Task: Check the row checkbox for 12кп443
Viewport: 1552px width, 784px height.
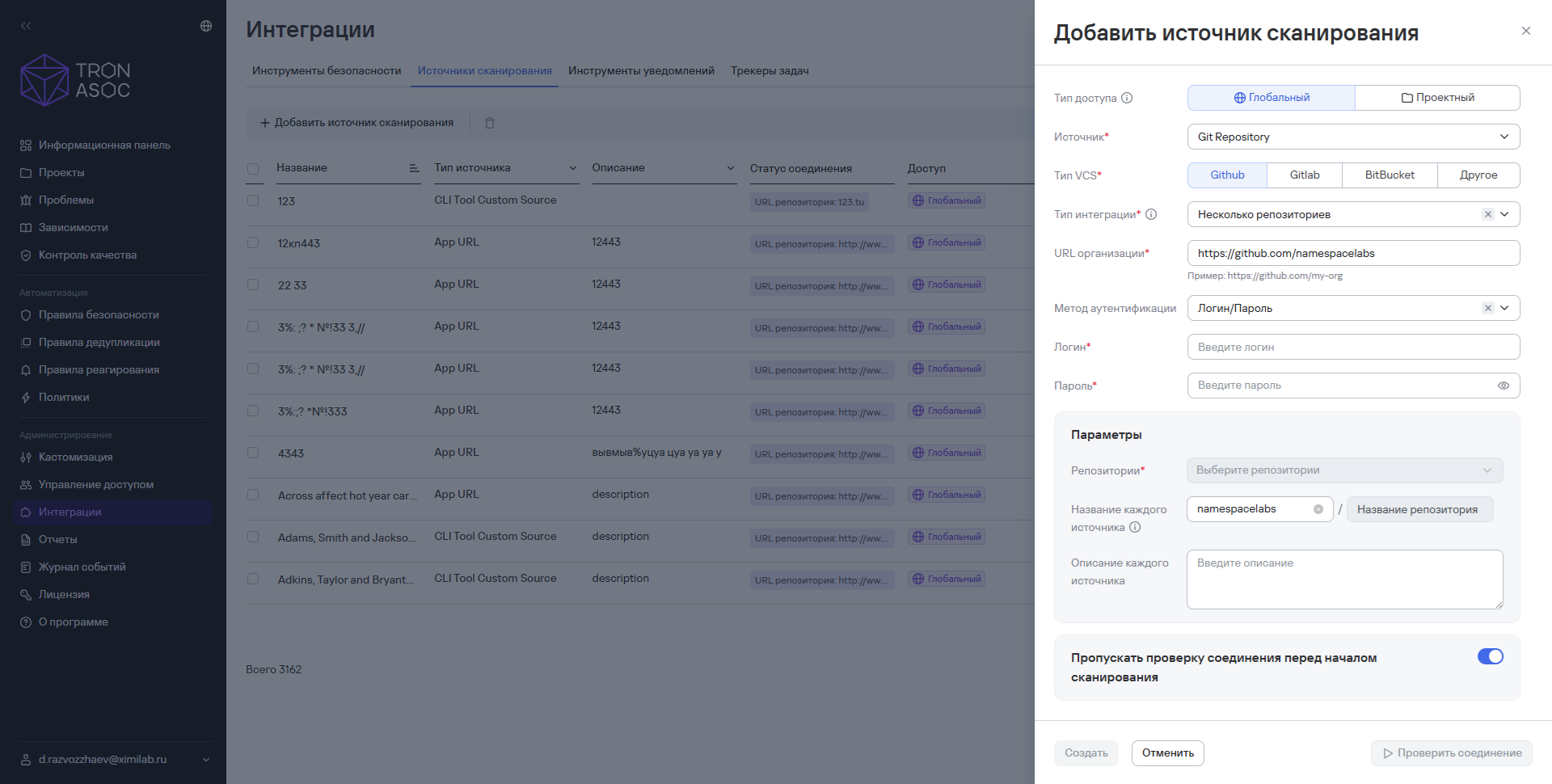Action: coord(253,242)
